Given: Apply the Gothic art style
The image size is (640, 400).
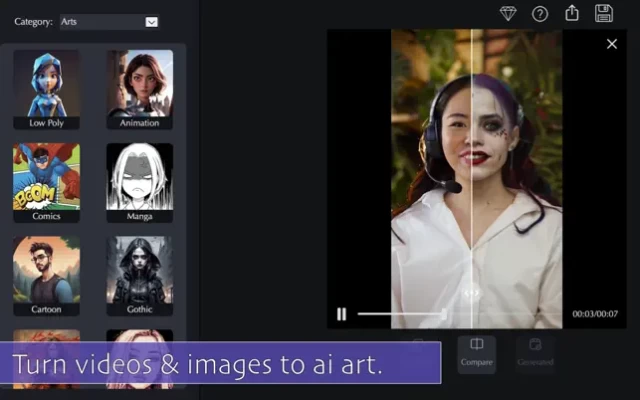Looking at the screenshot, I should (x=140, y=276).
